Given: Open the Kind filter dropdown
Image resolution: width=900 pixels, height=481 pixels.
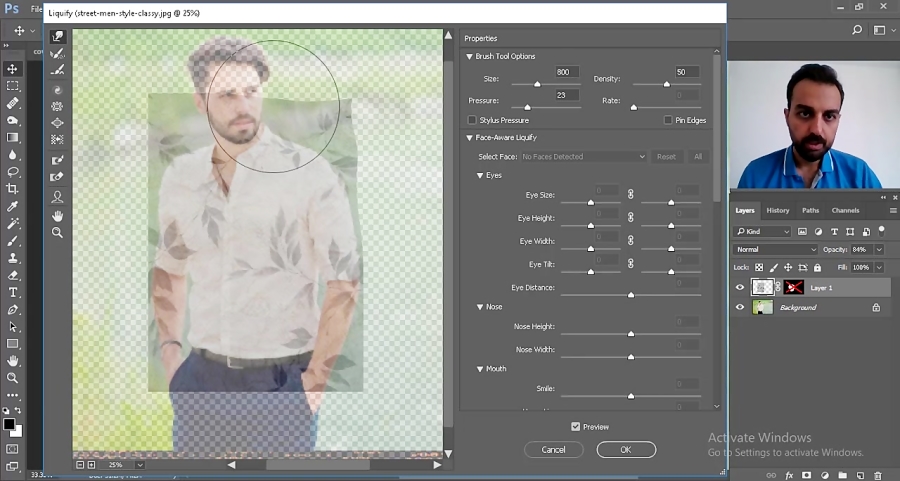Looking at the screenshot, I should (x=763, y=231).
